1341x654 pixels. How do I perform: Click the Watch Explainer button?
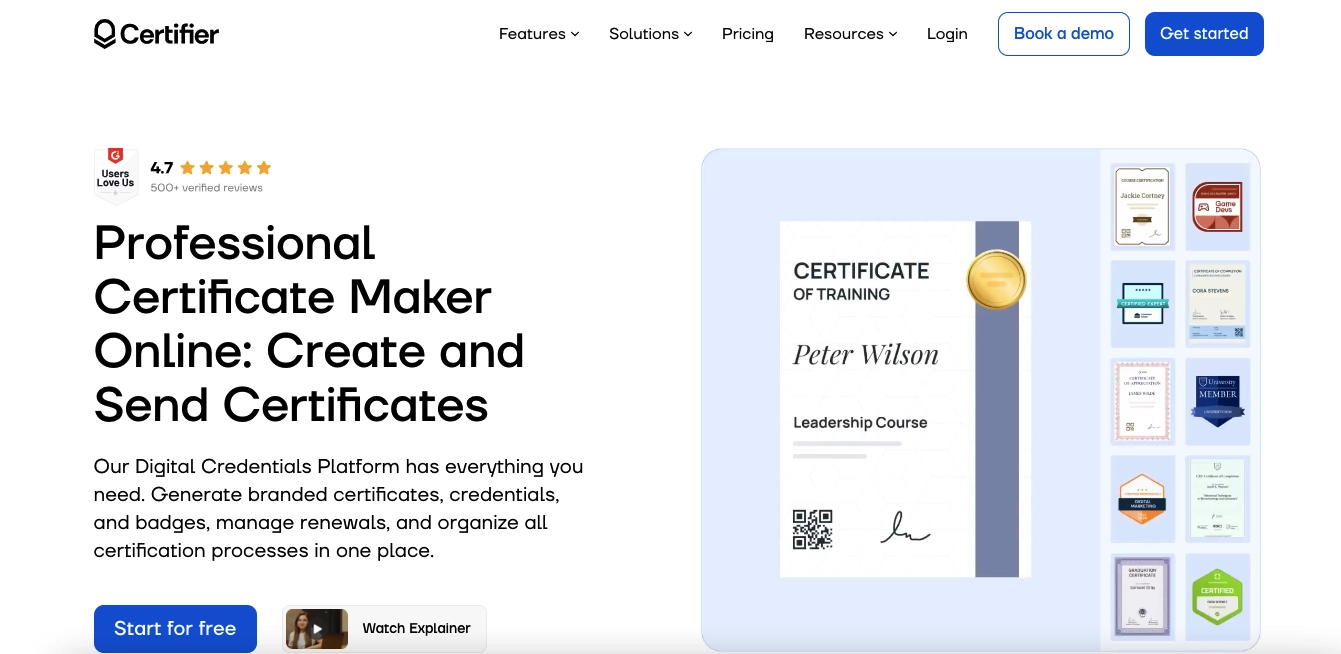(384, 629)
